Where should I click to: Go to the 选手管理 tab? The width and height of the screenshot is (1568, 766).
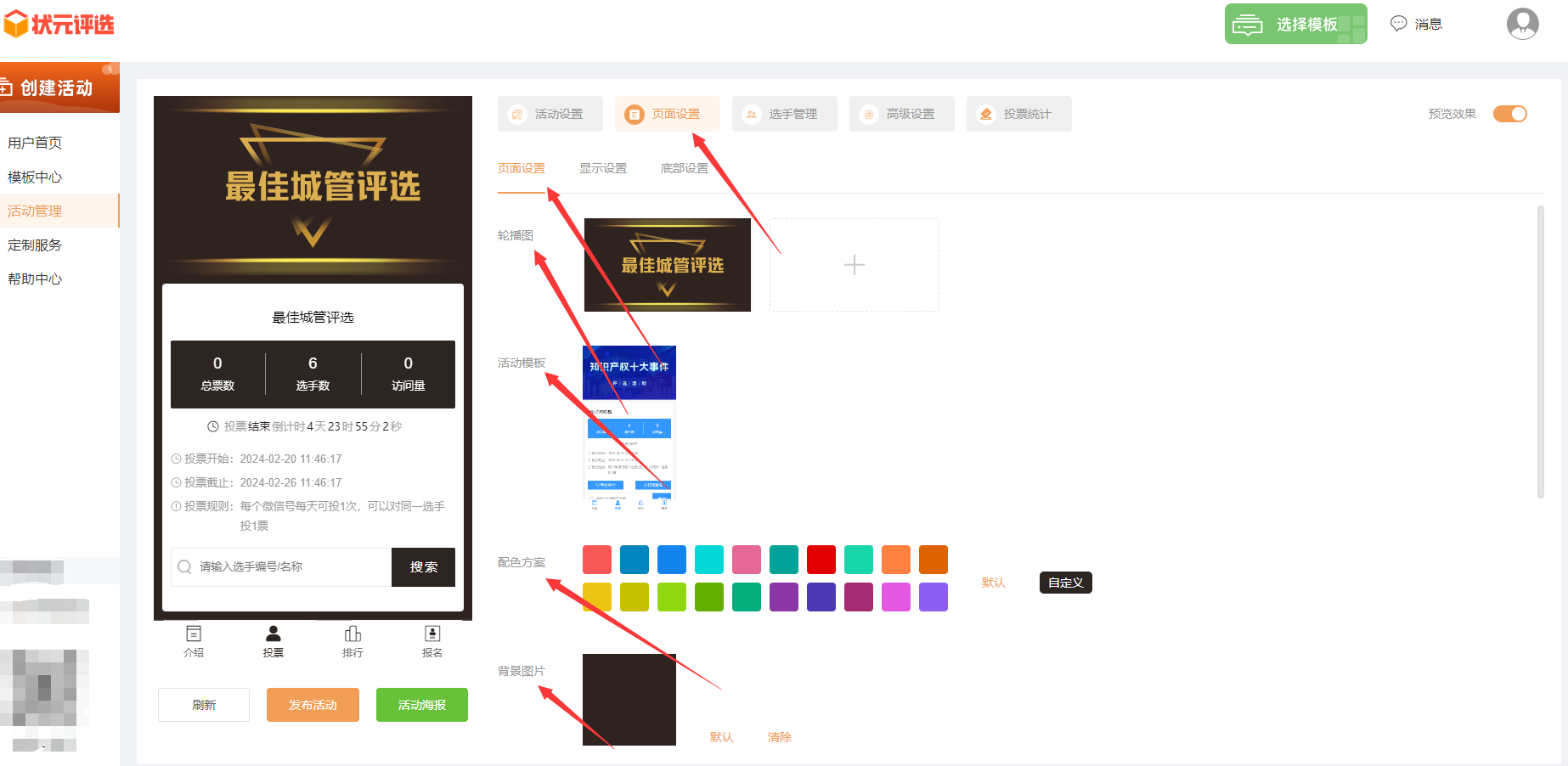(784, 114)
